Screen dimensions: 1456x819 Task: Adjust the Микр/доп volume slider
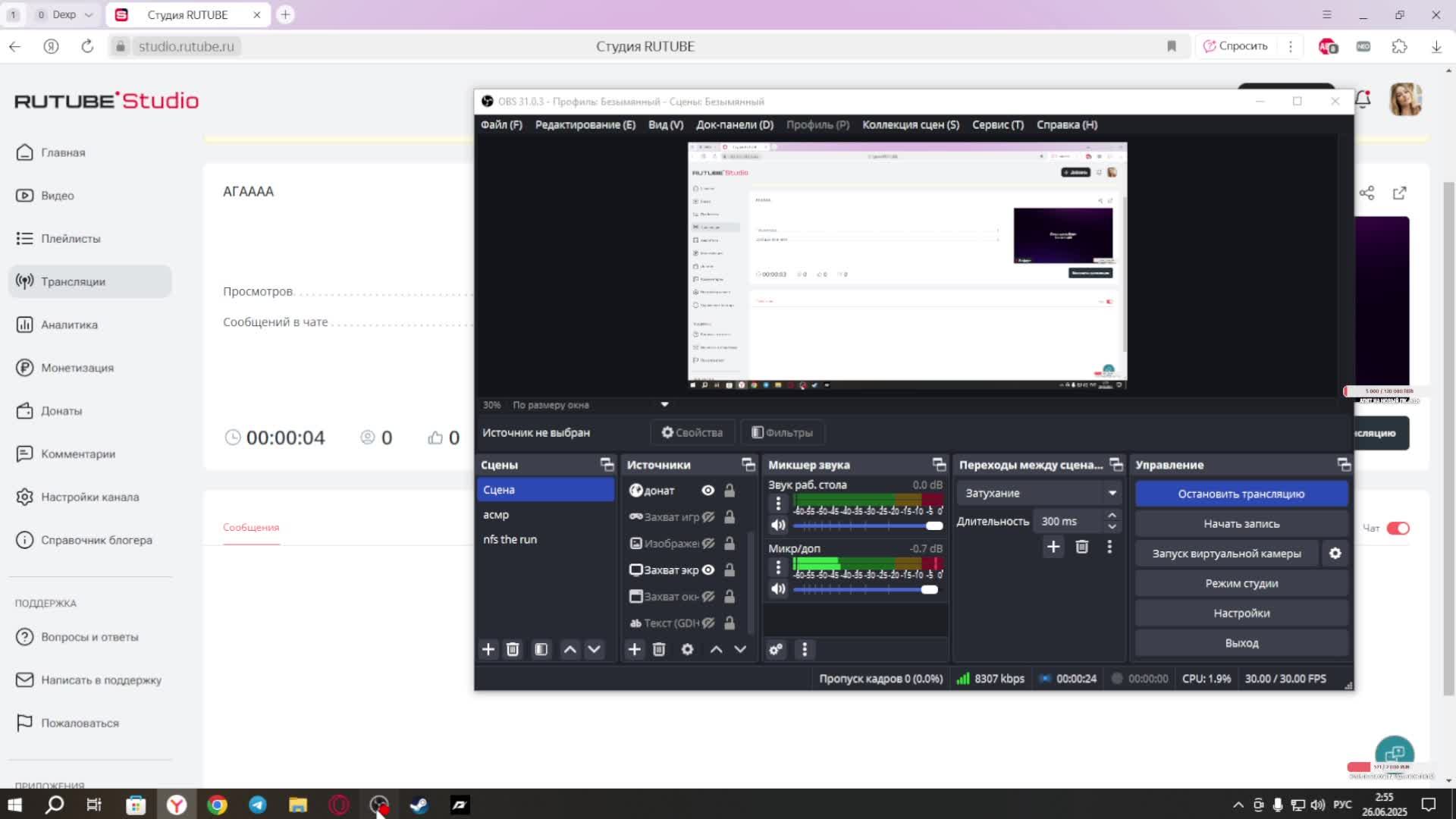click(929, 589)
